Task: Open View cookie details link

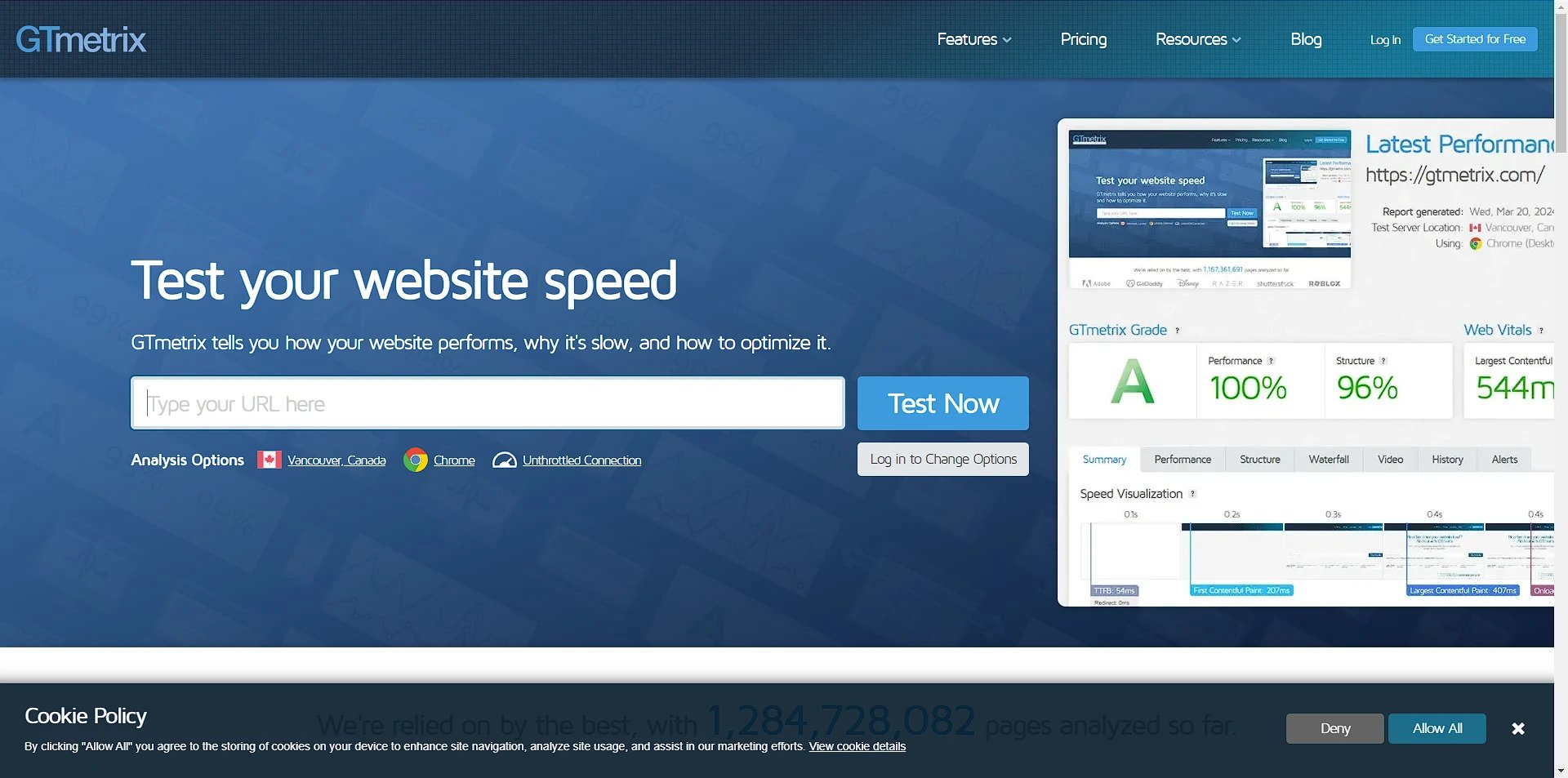Action: point(857,746)
